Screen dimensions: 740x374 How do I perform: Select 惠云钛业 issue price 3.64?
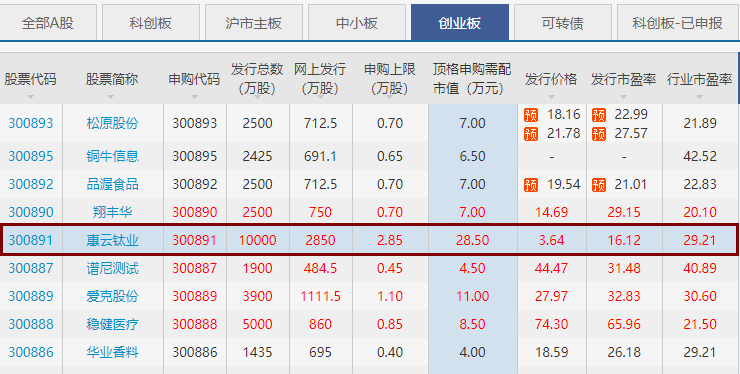(x=551, y=240)
